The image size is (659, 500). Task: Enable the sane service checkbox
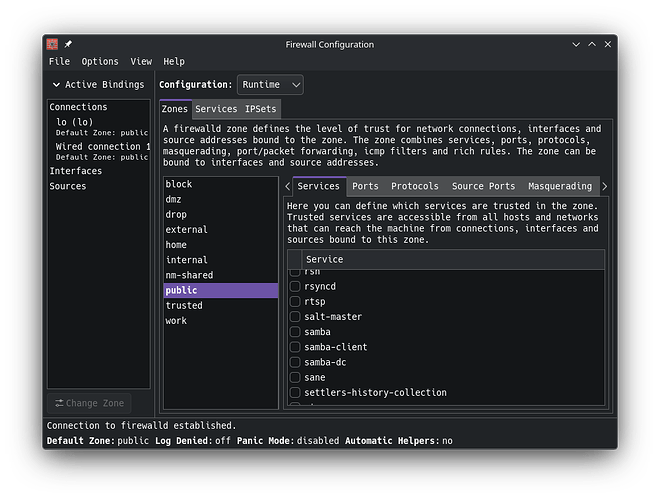tap(295, 377)
